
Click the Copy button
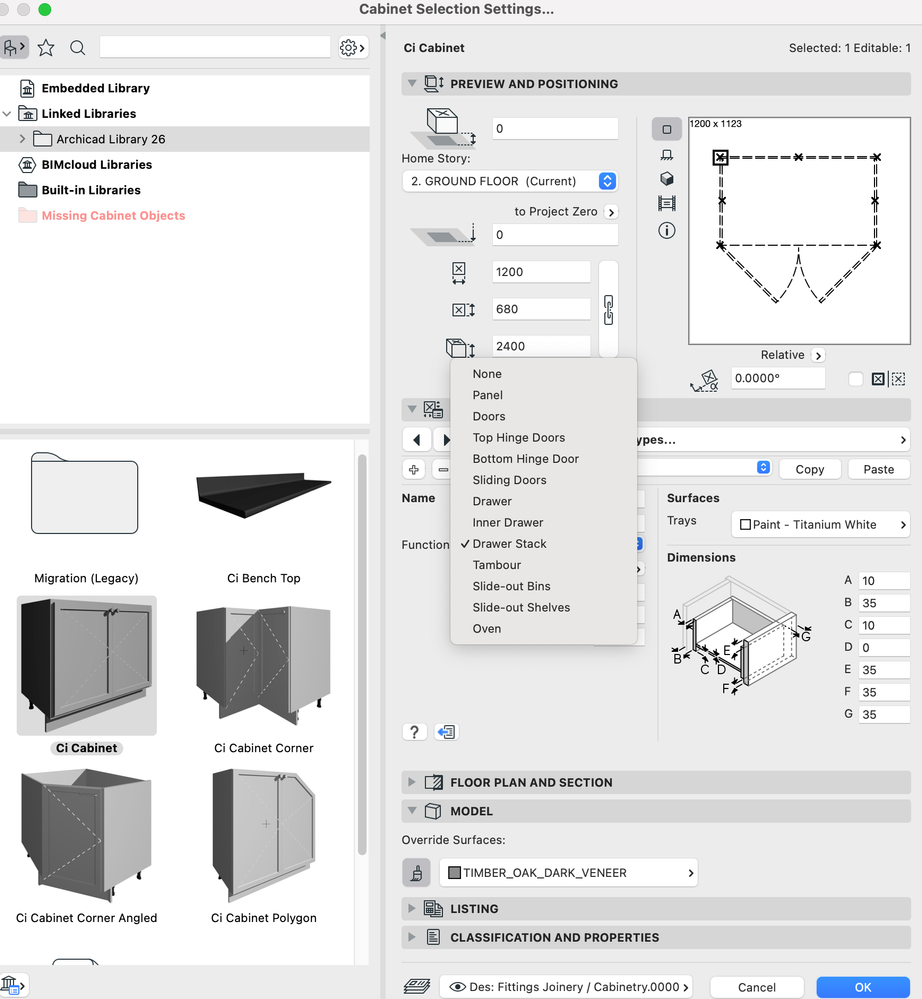809,469
